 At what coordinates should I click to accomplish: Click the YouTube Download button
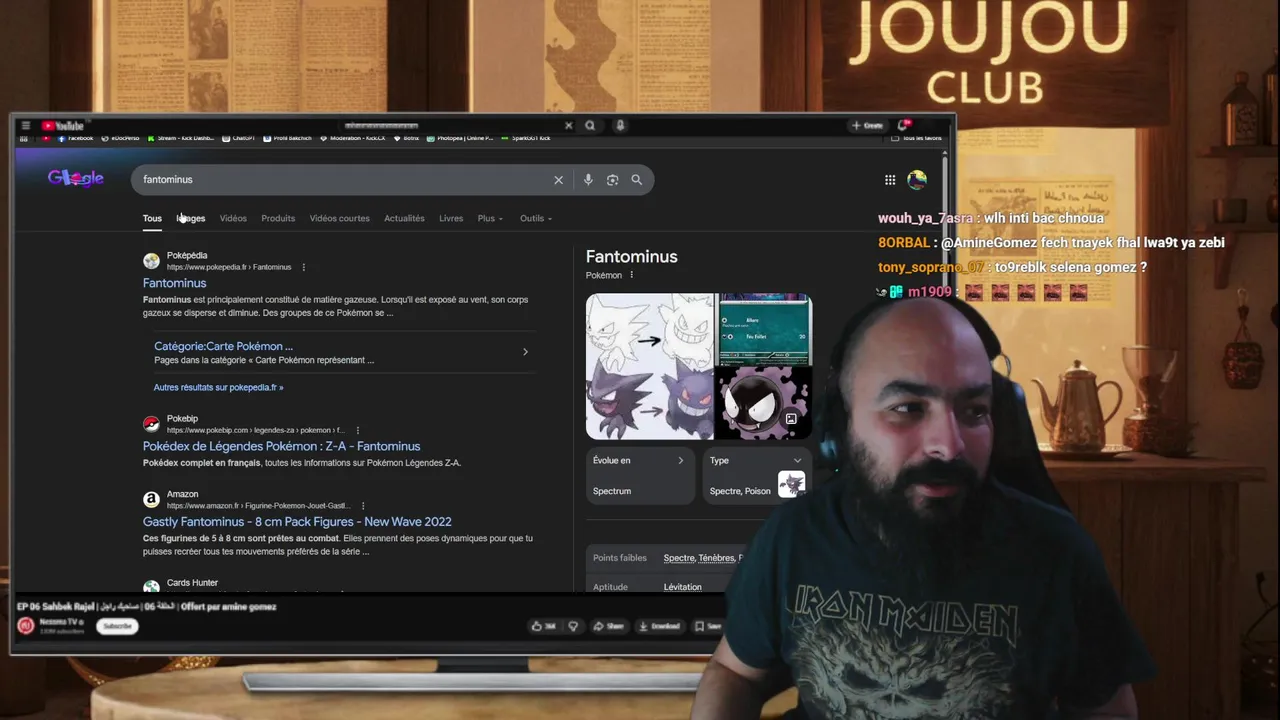click(658, 626)
